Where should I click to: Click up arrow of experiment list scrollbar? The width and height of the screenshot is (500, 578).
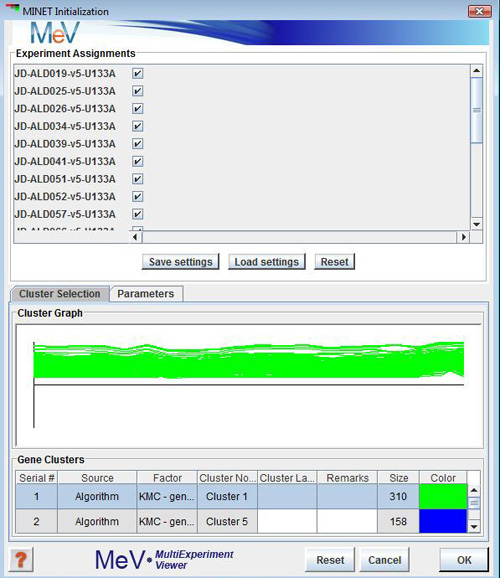[476, 70]
